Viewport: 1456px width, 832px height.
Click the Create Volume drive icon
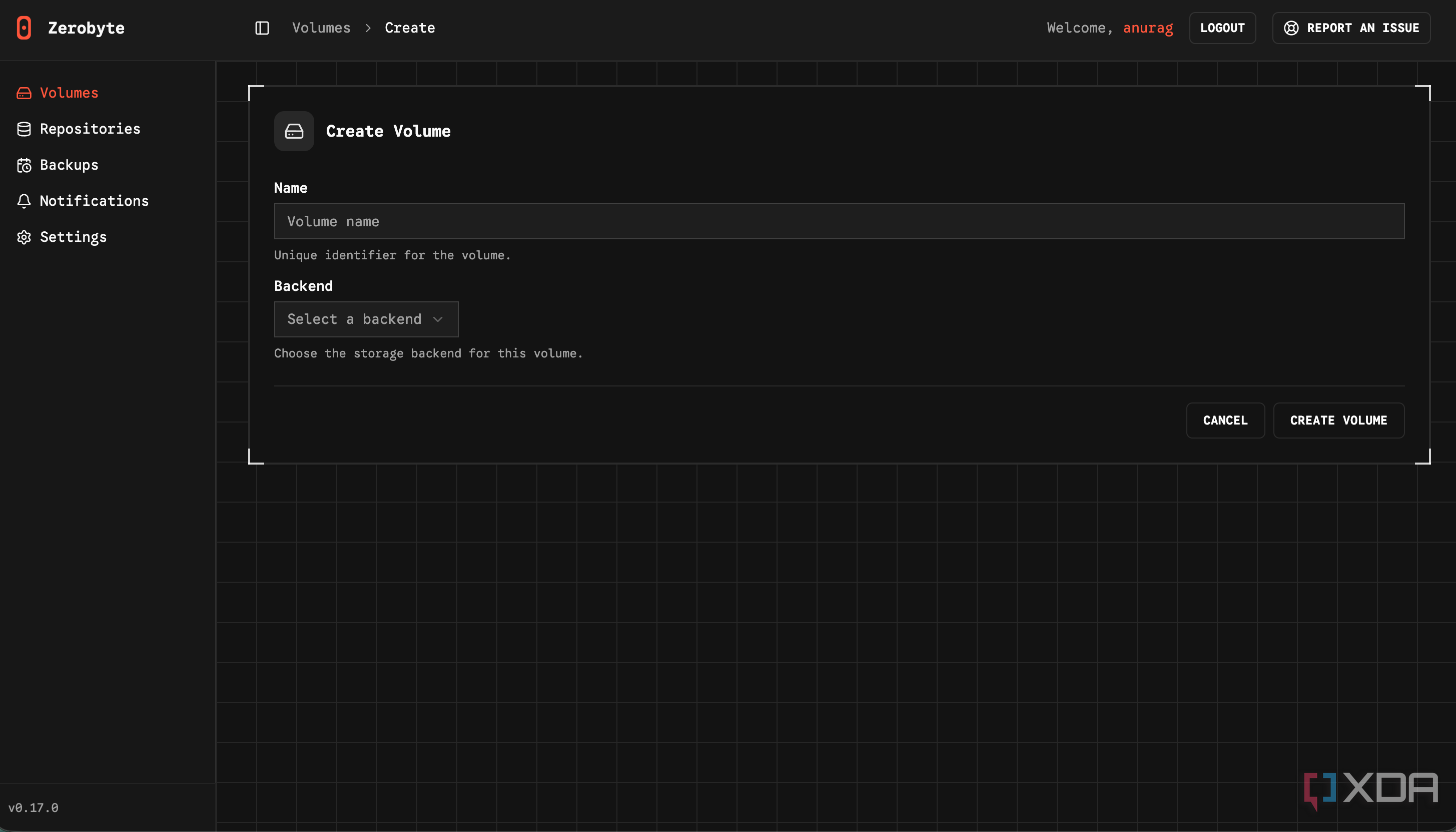coord(294,132)
